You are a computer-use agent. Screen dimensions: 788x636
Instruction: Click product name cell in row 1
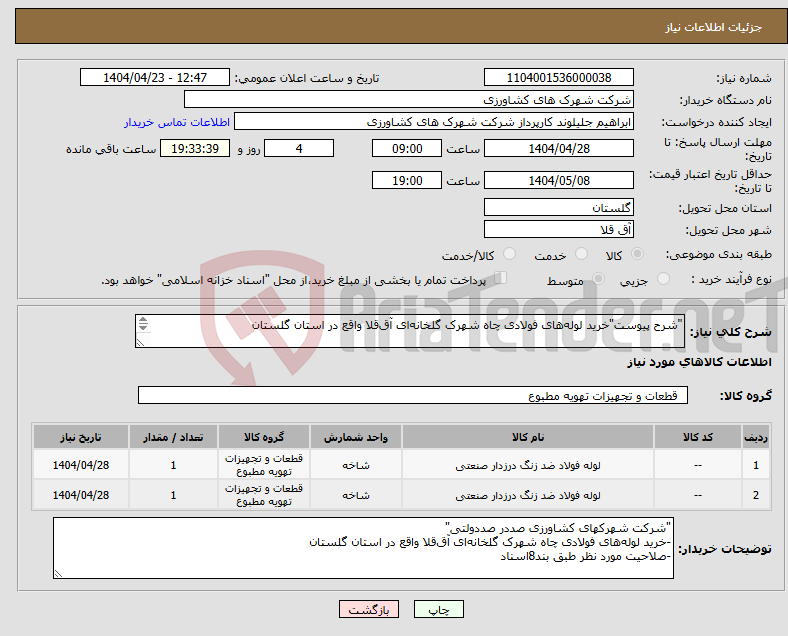(x=528, y=465)
